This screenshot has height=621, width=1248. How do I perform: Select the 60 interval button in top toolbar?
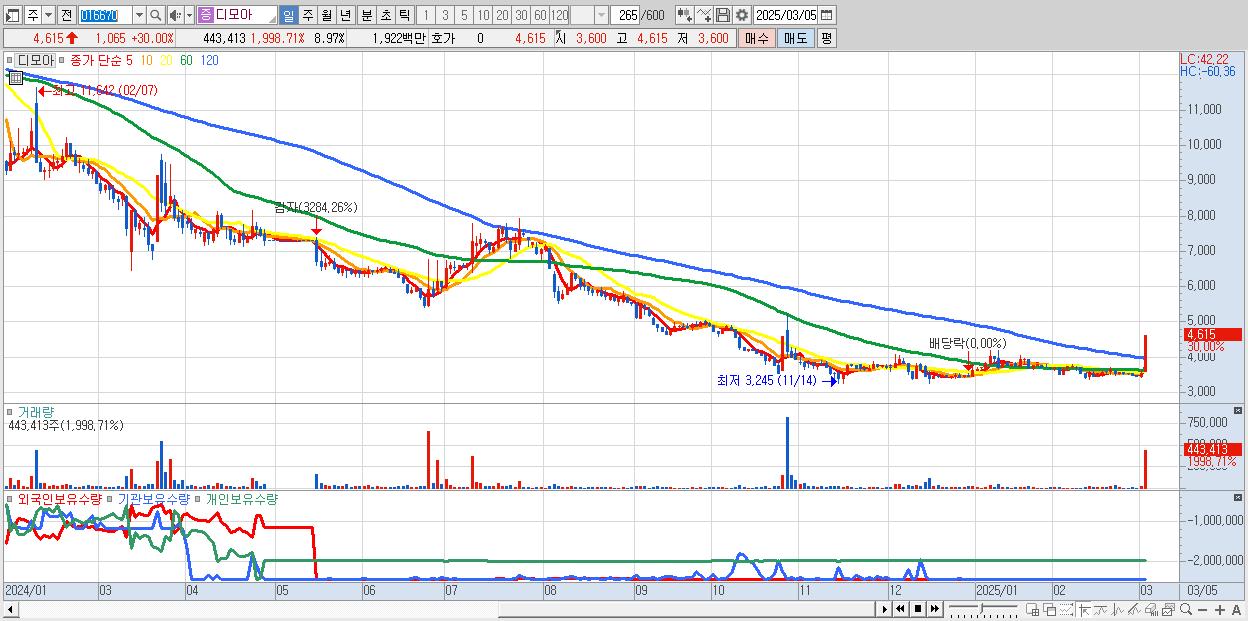point(540,15)
